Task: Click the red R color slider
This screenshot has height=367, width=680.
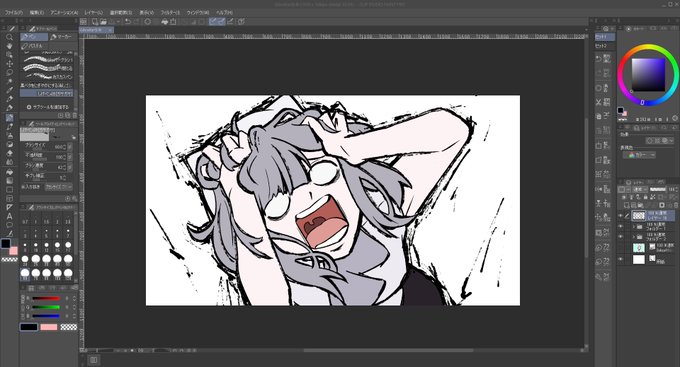Action: click(46, 298)
